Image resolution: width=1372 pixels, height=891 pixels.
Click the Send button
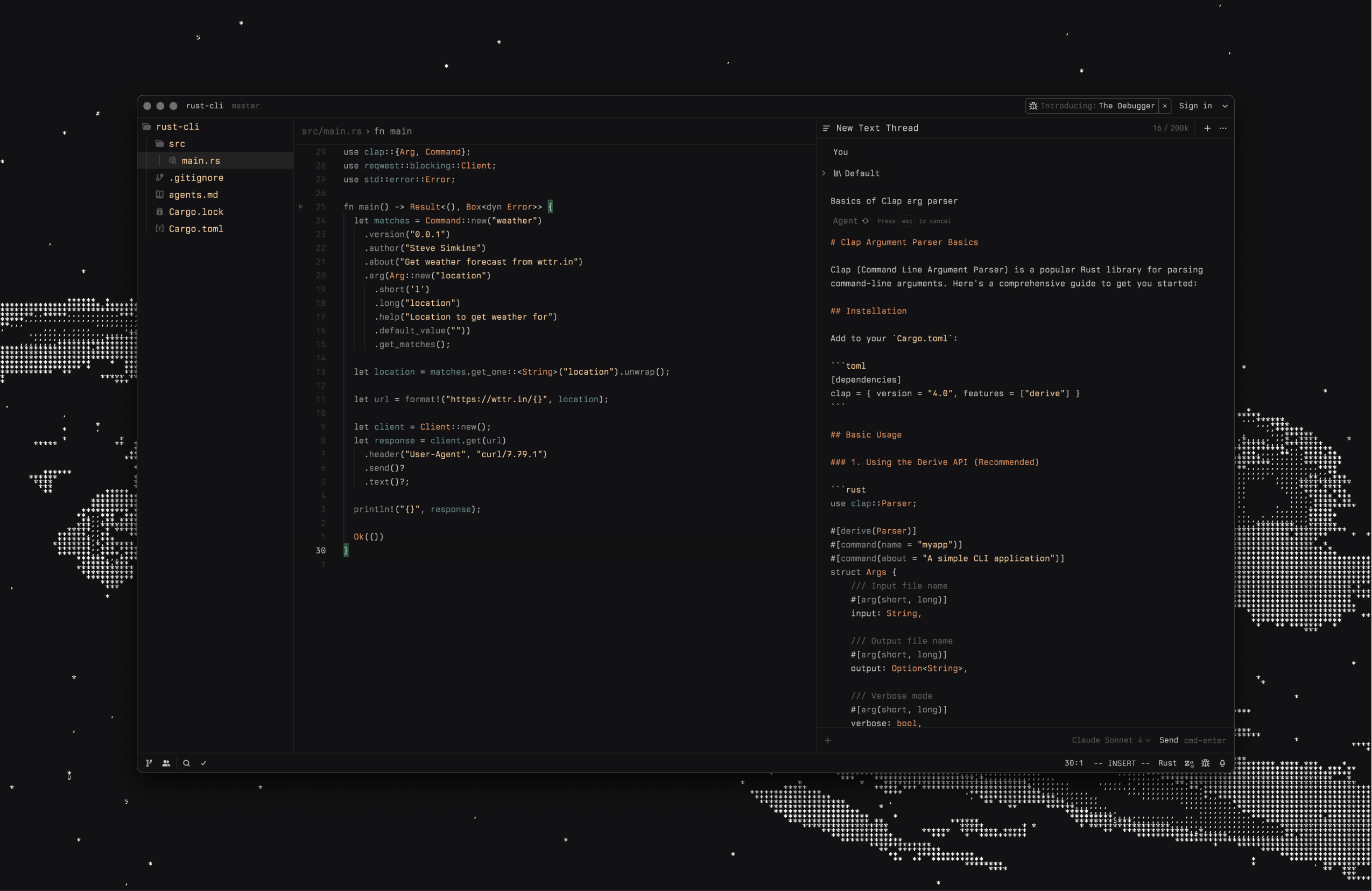click(1169, 740)
